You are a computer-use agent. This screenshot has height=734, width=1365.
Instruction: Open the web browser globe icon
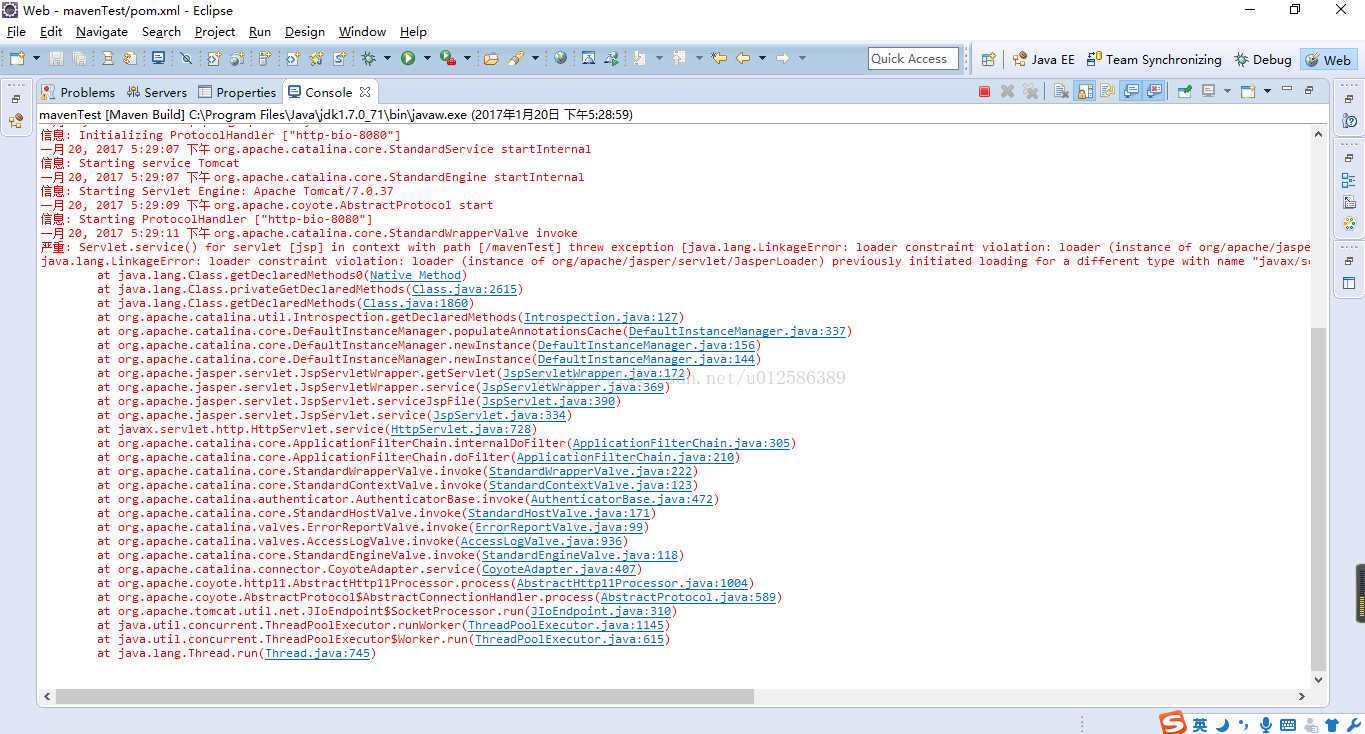tap(560, 58)
